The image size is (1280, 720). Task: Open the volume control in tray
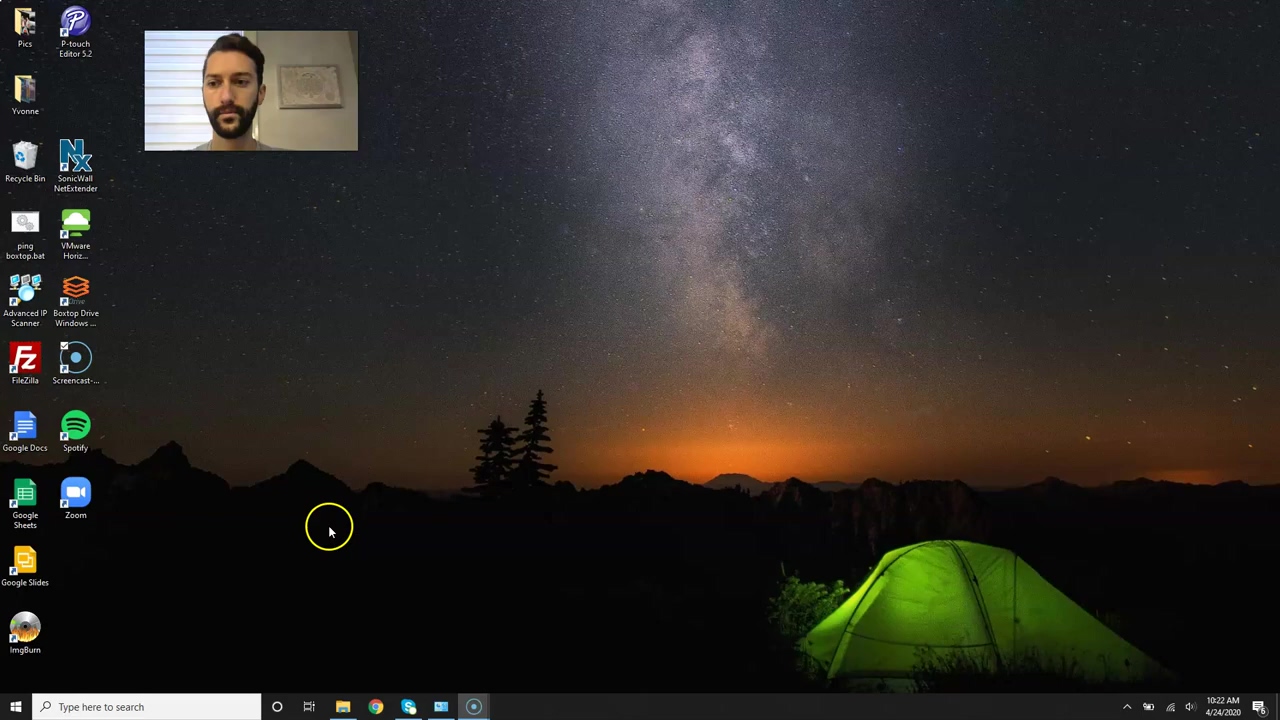[1190, 707]
